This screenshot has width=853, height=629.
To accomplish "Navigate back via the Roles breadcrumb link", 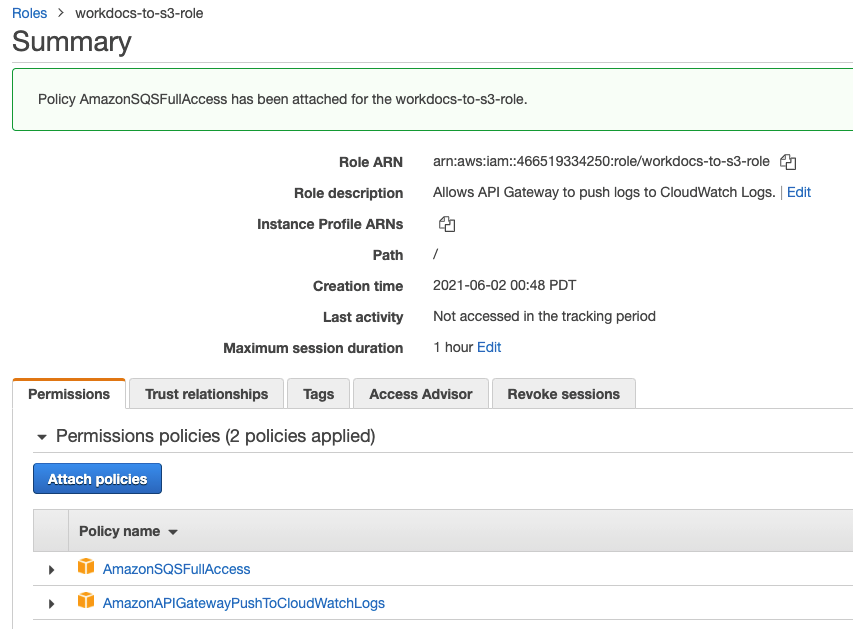I will pyautogui.click(x=29, y=13).
